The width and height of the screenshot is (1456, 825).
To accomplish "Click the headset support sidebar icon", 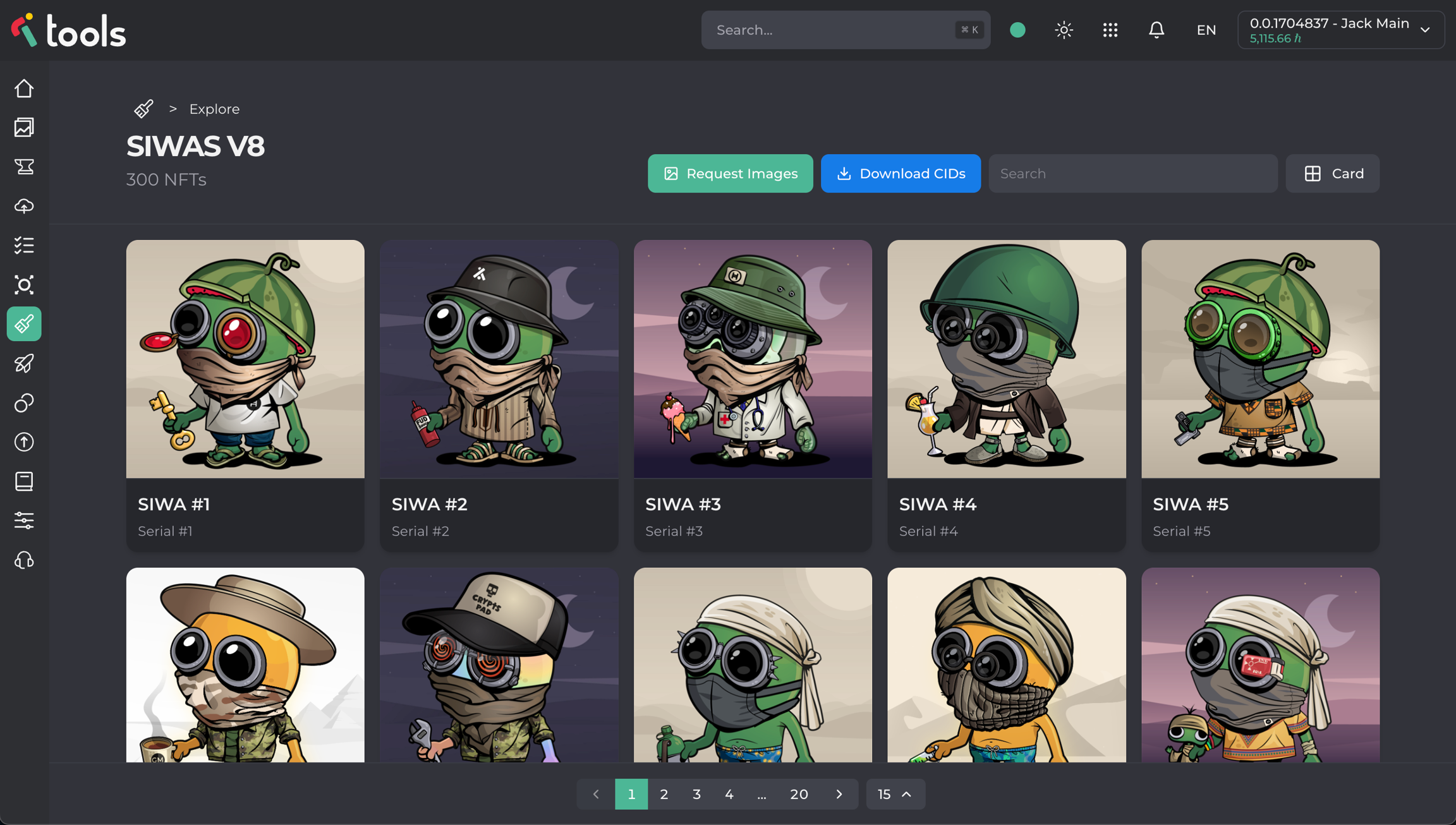I will (x=24, y=560).
